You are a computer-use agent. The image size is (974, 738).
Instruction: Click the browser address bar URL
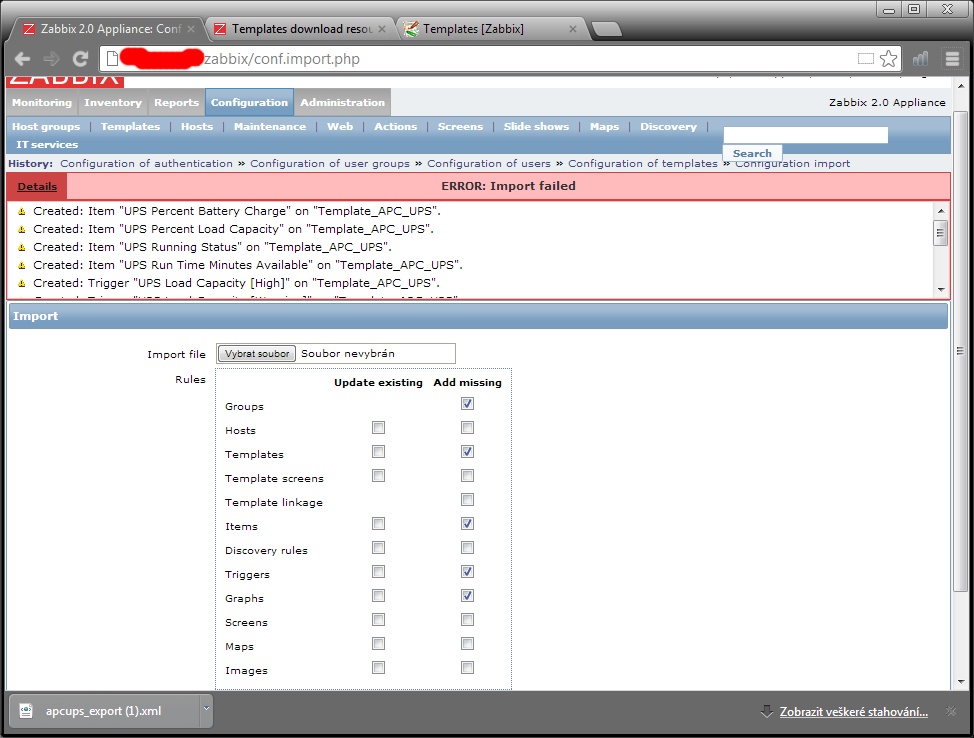(x=282, y=59)
